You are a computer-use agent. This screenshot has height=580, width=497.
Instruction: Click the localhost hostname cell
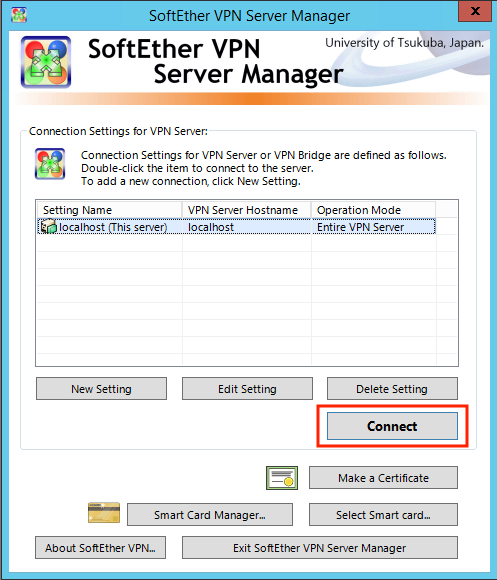[x=247, y=227]
